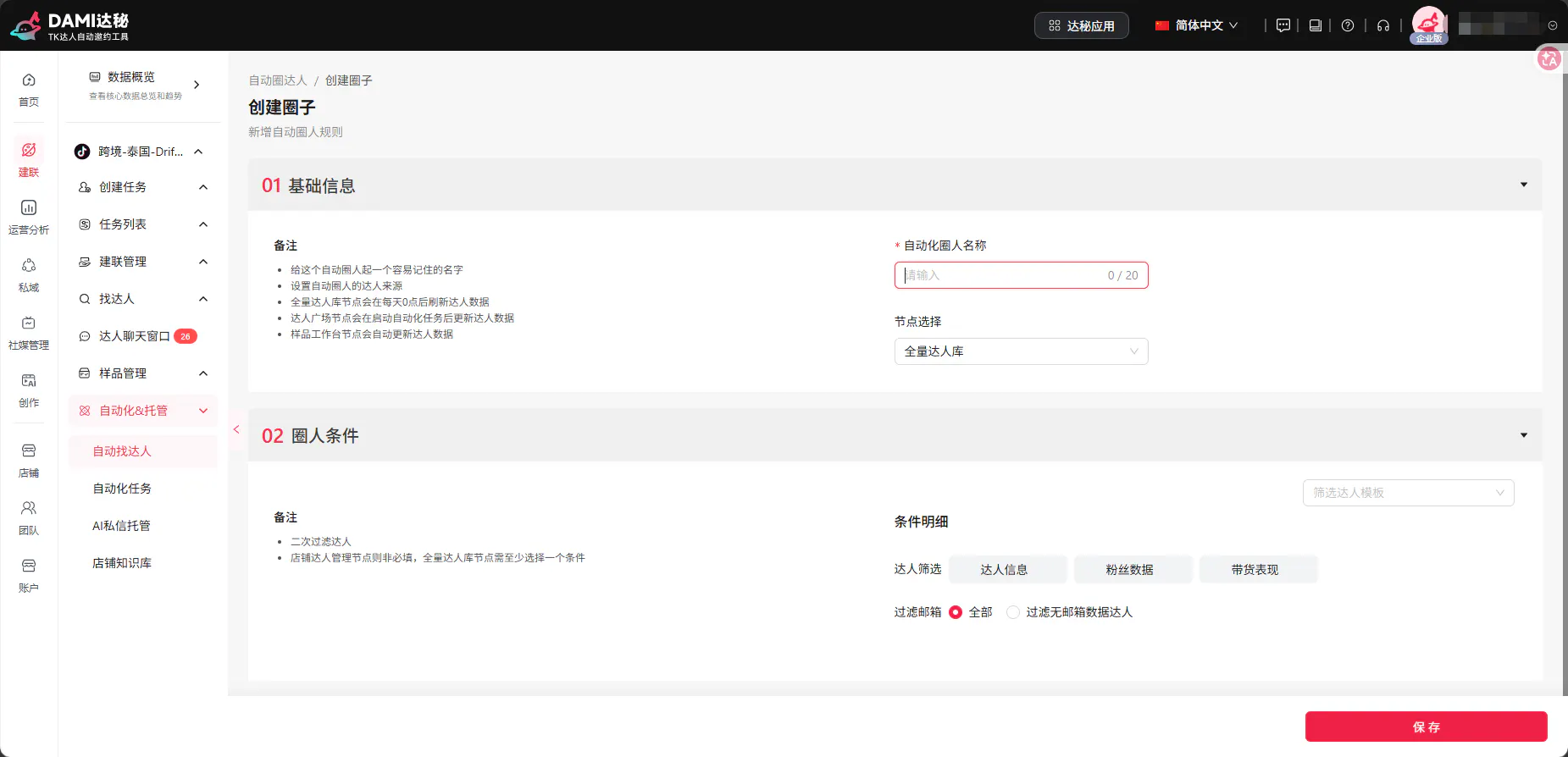Expand the 任务列表 sidebar menu
The width and height of the screenshot is (1568, 757).
coord(143,224)
